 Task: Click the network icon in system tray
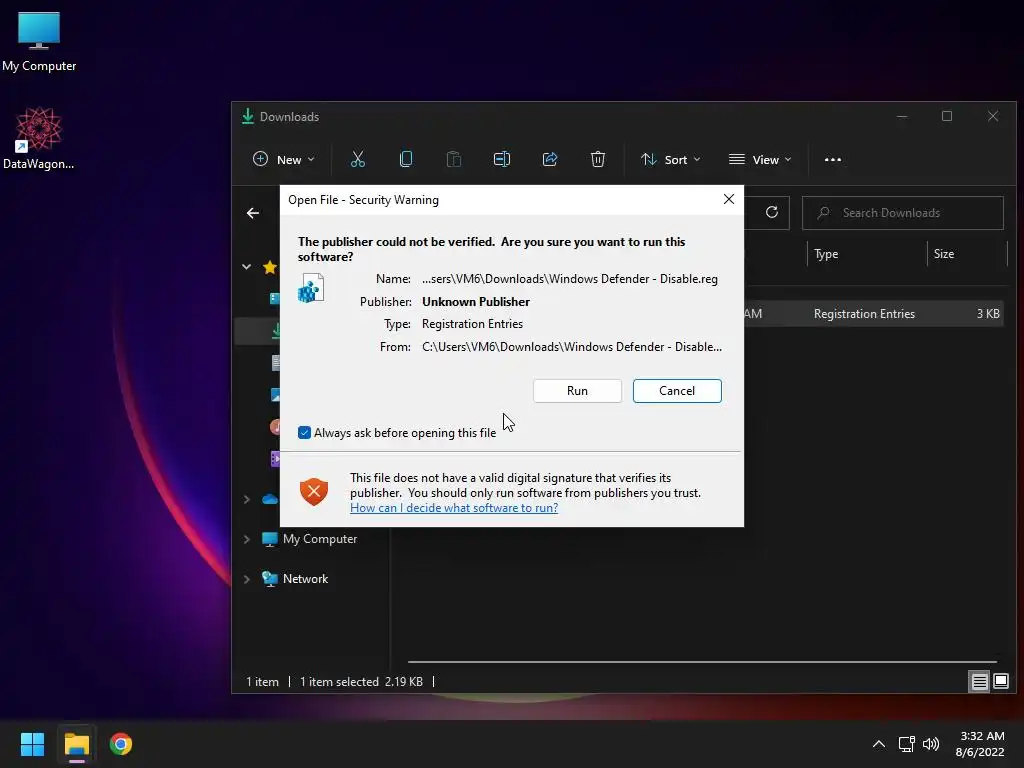(x=906, y=744)
